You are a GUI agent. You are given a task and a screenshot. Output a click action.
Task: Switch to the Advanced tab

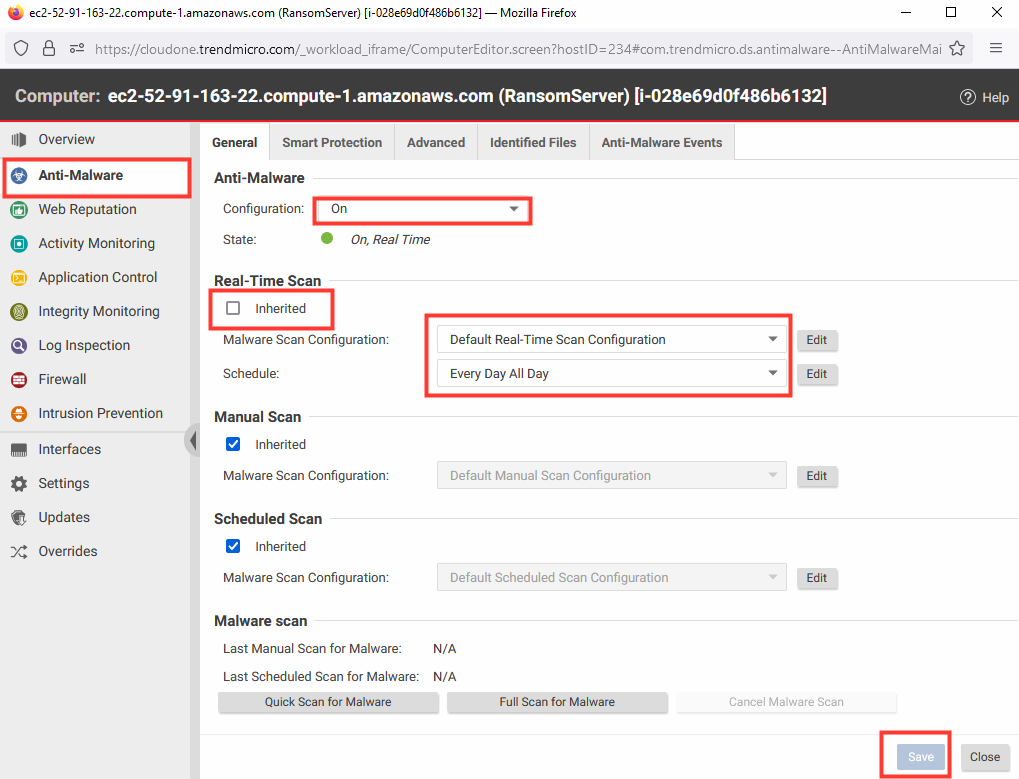tap(436, 142)
